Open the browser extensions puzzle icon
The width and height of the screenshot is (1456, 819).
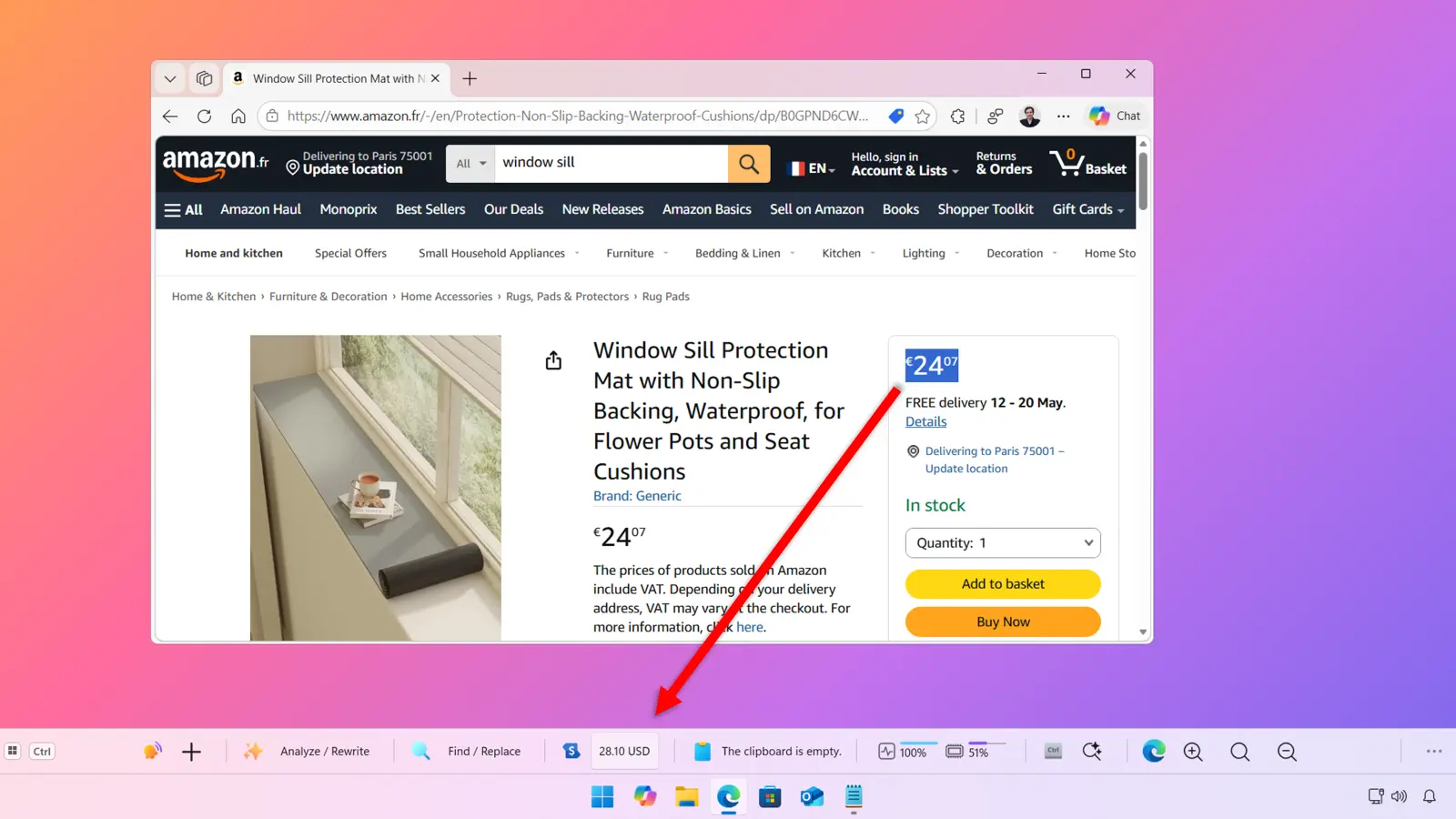(x=957, y=116)
